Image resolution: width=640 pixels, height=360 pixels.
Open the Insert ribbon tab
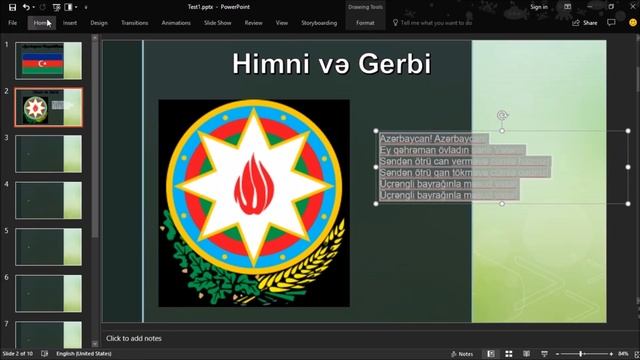70,23
